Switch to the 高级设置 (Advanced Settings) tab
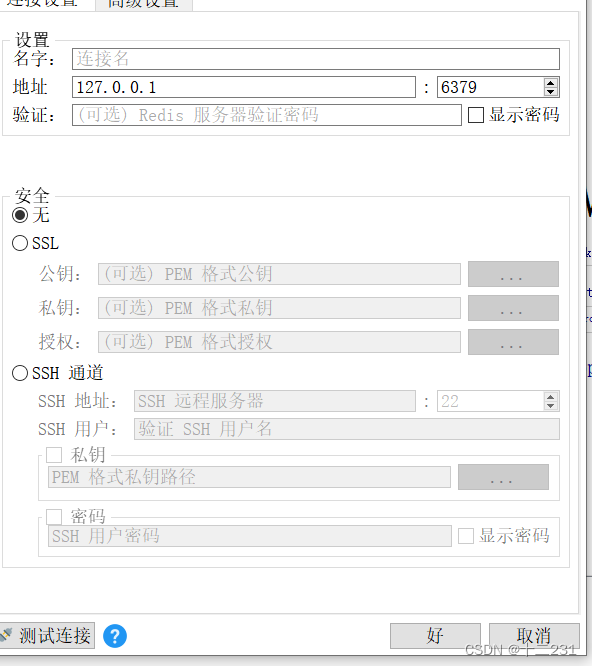The image size is (592, 666). point(144,4)
